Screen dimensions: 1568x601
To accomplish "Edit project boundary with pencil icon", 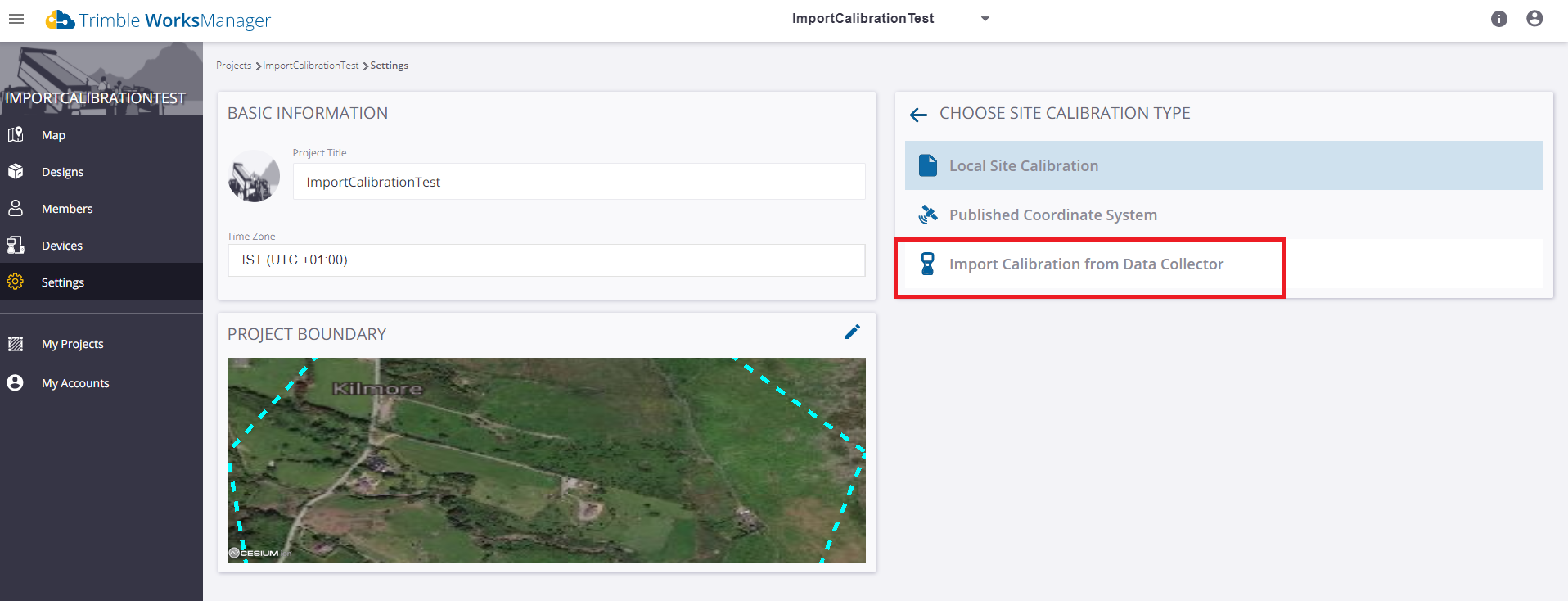I will (853, 332).
